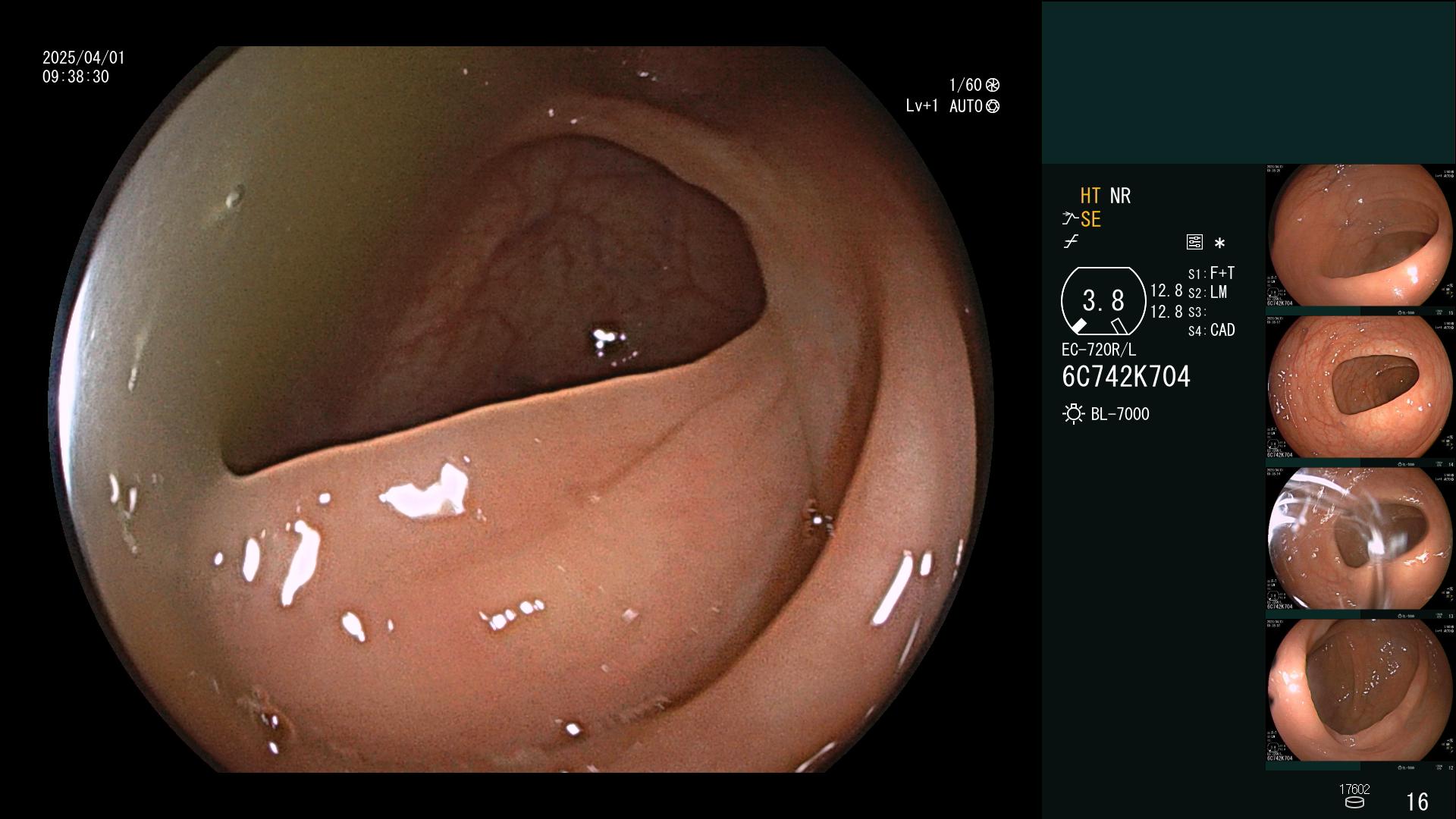Viewport: 1456px width, 819px height.
Task: Click the tone curve icon below SE
Action: 1071,242
